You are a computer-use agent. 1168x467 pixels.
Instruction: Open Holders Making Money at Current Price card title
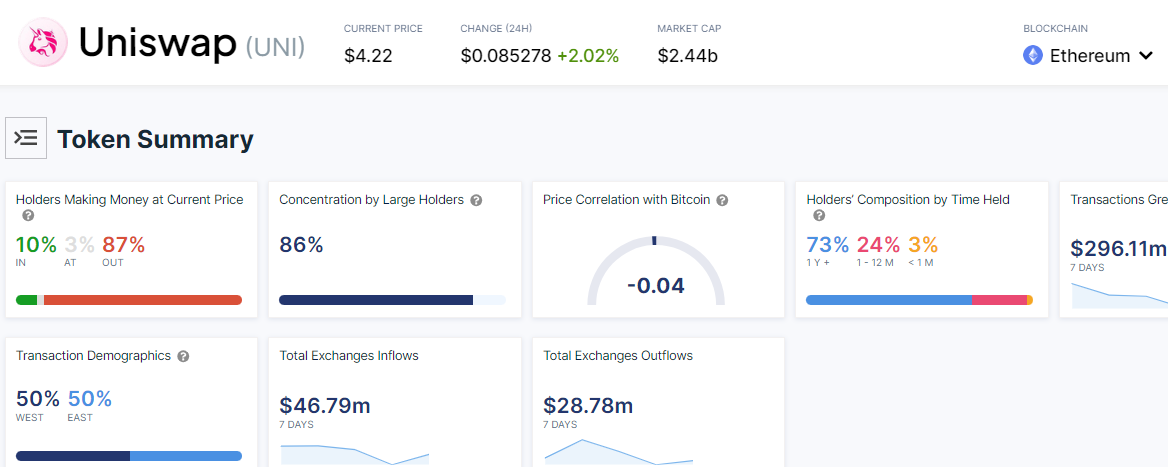[130, 200]
